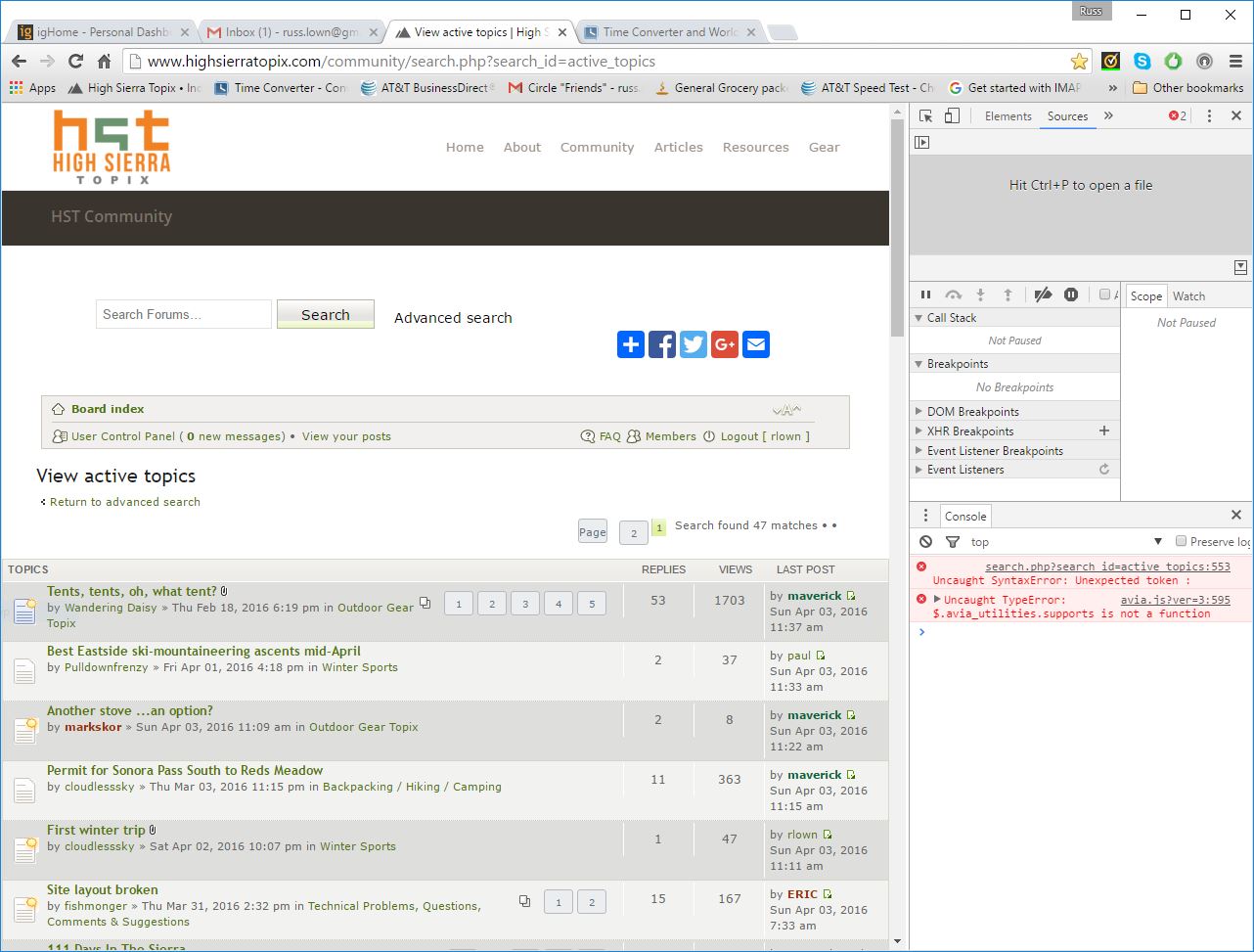
Task: Select the Sources tab in DevTools
Action: tap(1067, 115)
